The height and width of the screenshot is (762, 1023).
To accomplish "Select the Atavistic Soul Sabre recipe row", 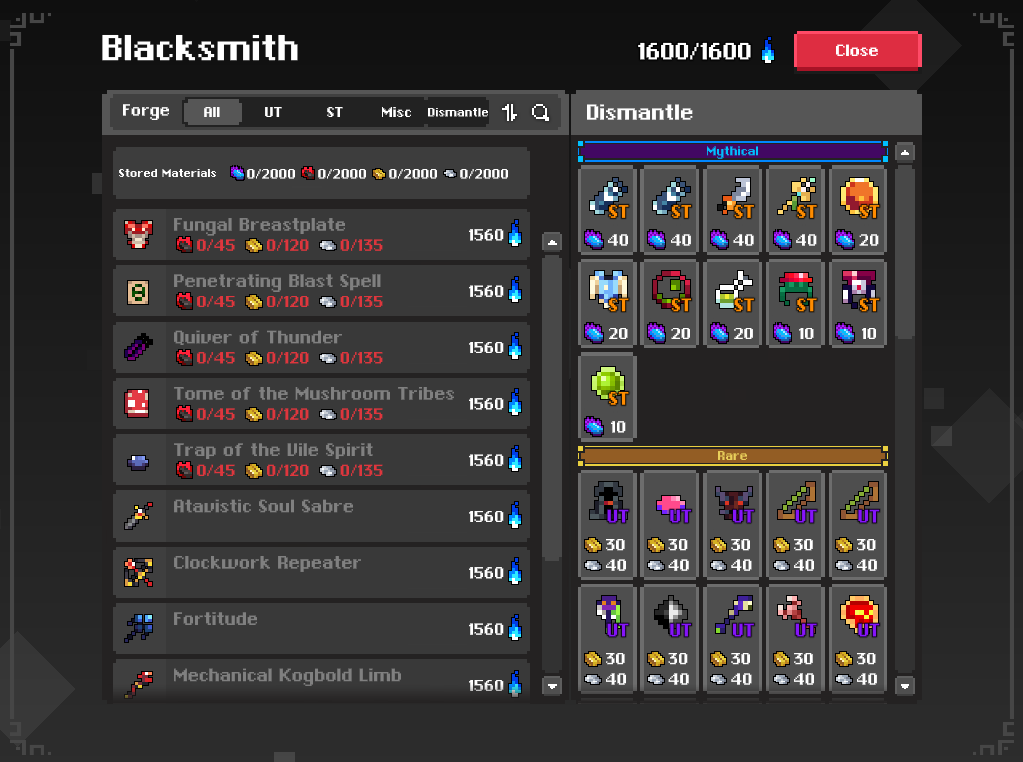I will [321, 517].
